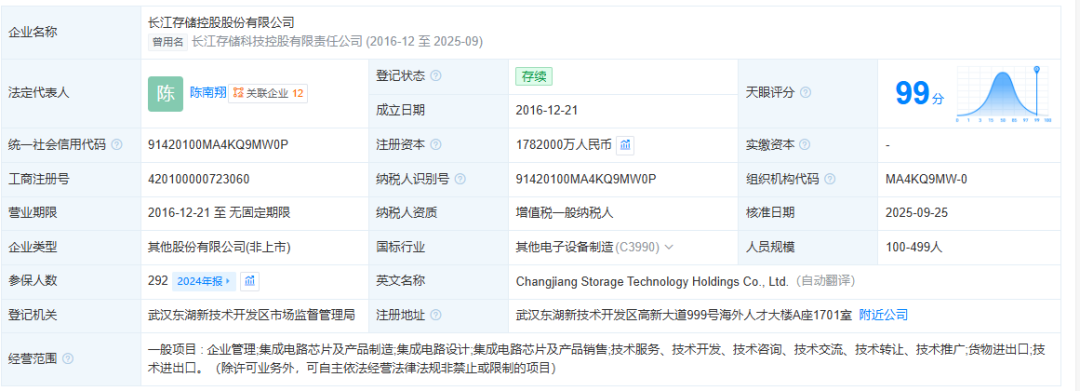The image size is (1080, 391).
Task: Click the help icon beside 纳税人识别号
Action: pos(460,179)
